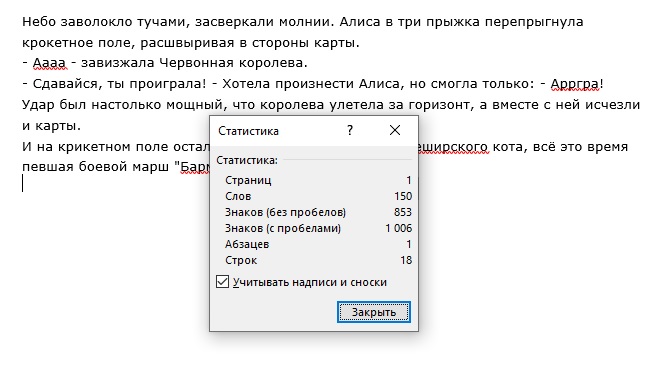
Task: Toggle Учитывать надписи и сноски checkbox
Action: (223, 282)
